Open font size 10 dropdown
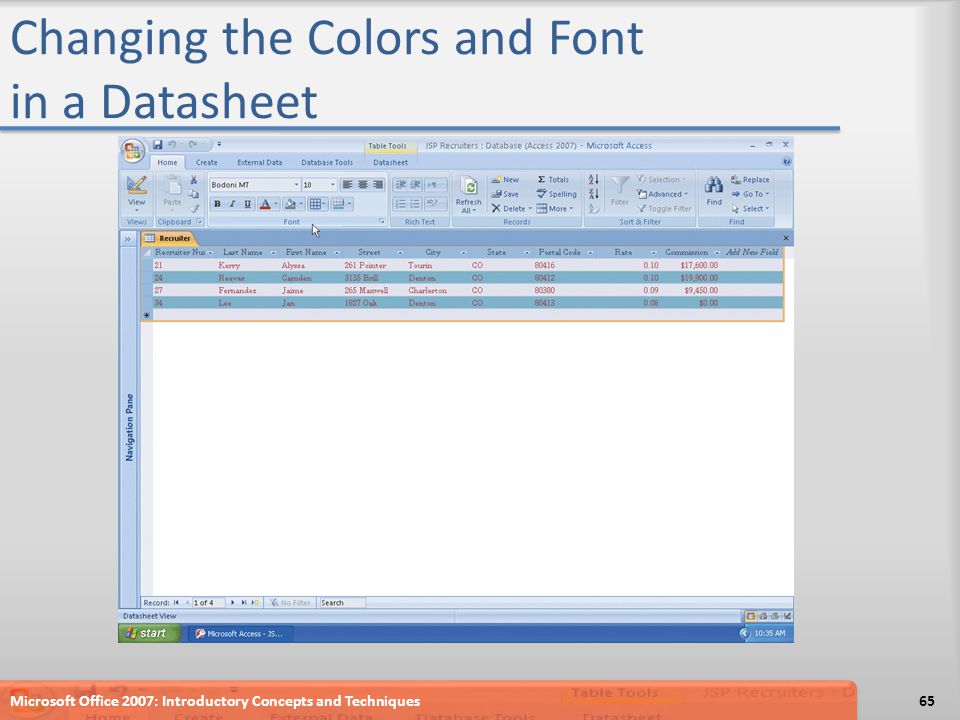960x720 pixels. [332, 184]
